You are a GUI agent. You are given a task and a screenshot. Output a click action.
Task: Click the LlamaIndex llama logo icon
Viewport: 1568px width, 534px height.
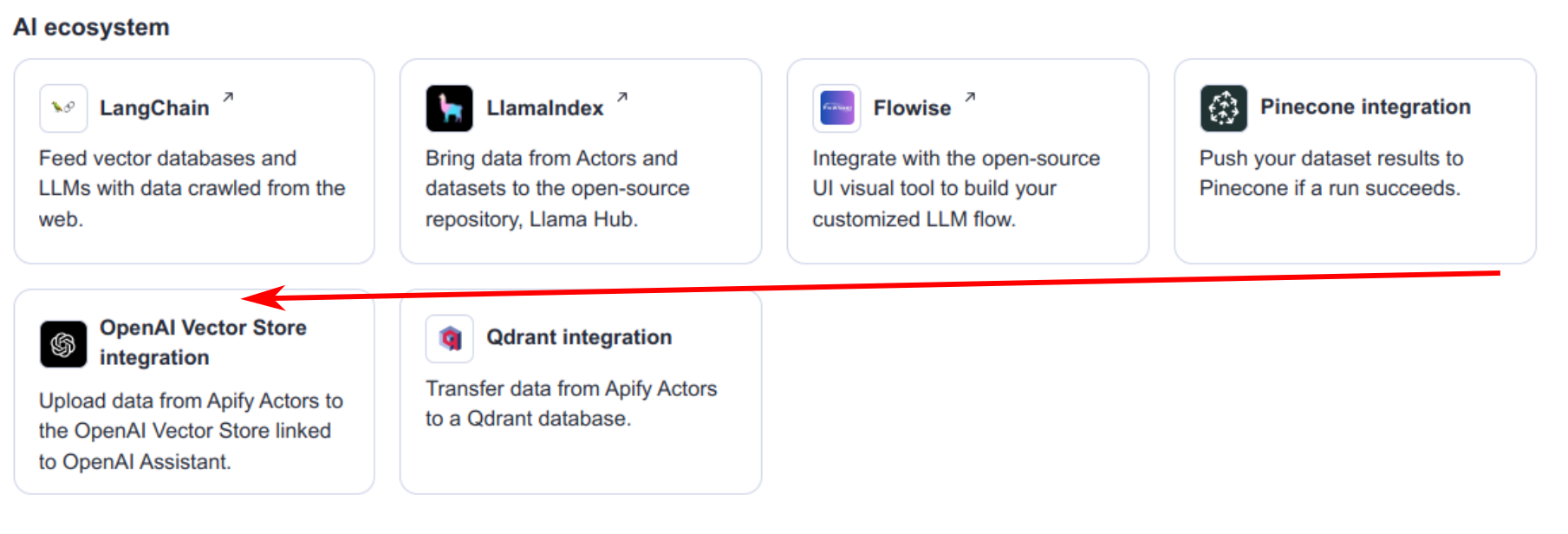[450, 108]
